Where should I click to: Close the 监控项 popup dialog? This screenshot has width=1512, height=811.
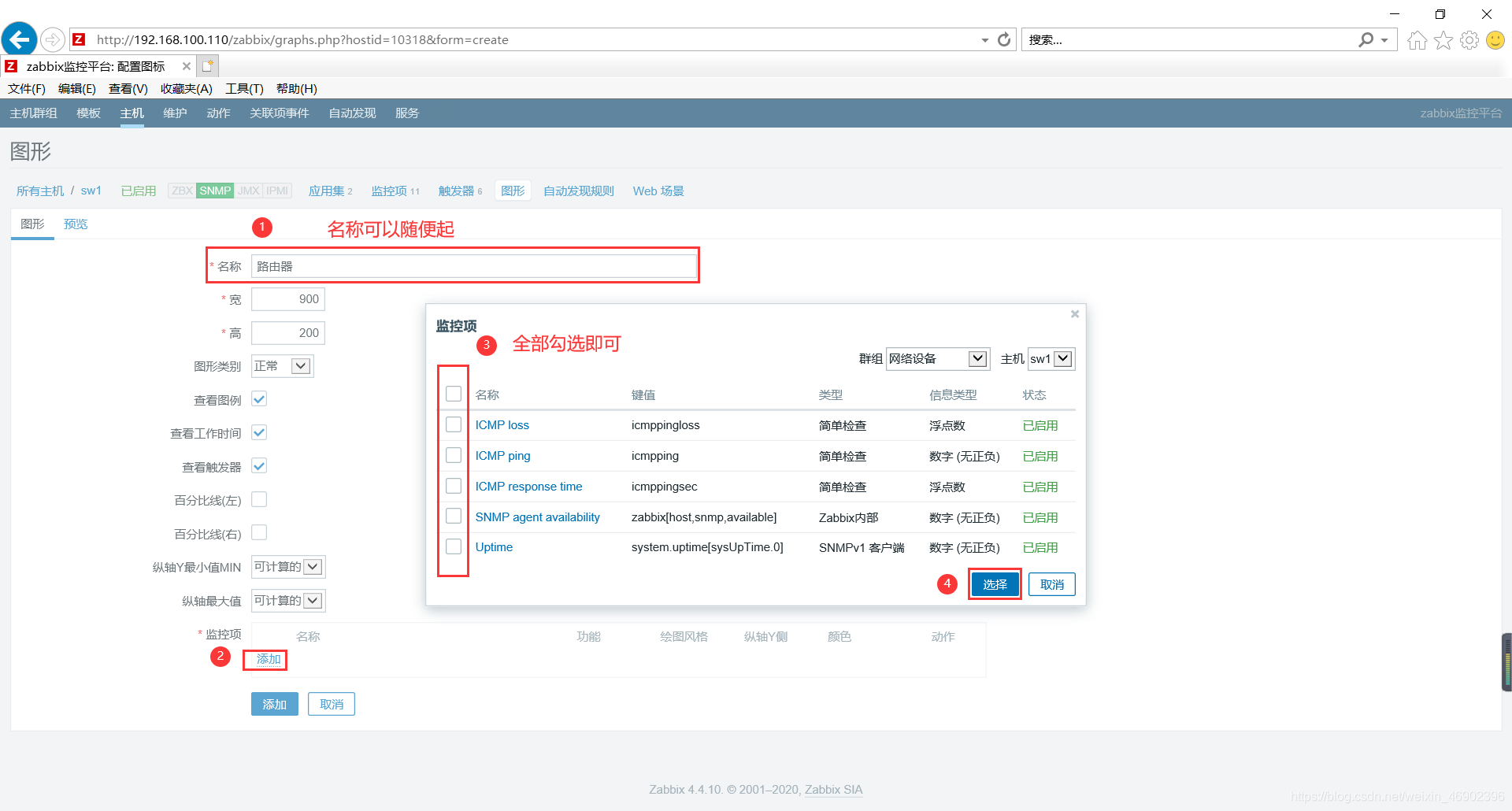pyautogui.click(x=1074, y=314)
